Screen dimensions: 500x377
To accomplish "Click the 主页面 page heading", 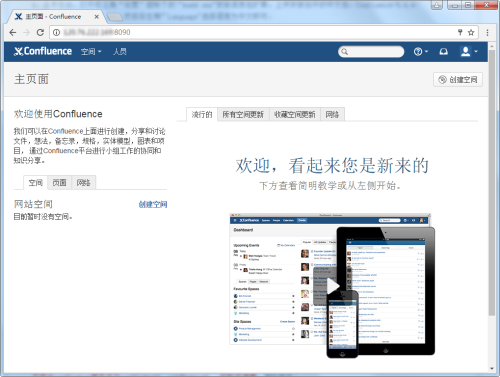I will pyautogui.click(x=31, y=79).
